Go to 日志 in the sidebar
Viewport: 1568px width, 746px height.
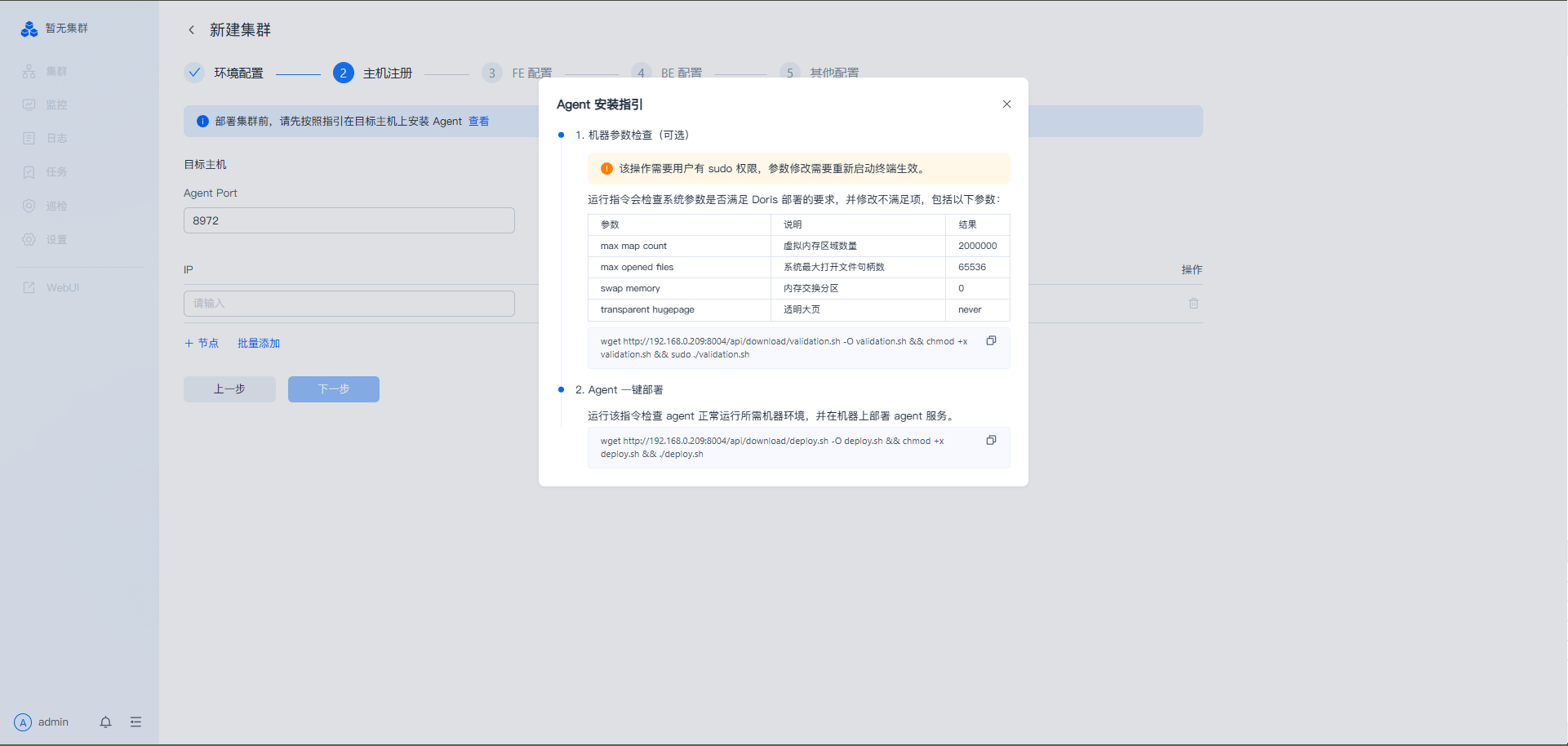(56, 139)
